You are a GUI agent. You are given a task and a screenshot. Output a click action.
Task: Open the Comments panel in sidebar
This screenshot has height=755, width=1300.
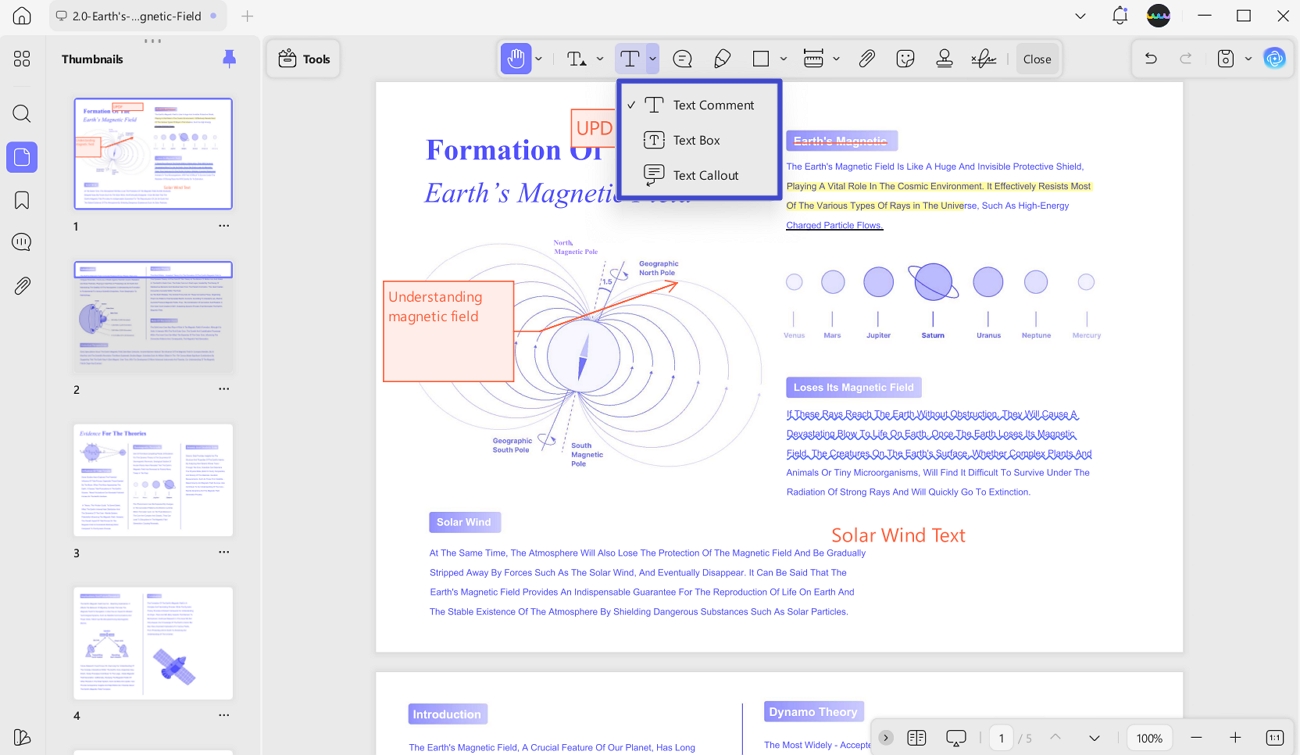(x=22, y=241)
